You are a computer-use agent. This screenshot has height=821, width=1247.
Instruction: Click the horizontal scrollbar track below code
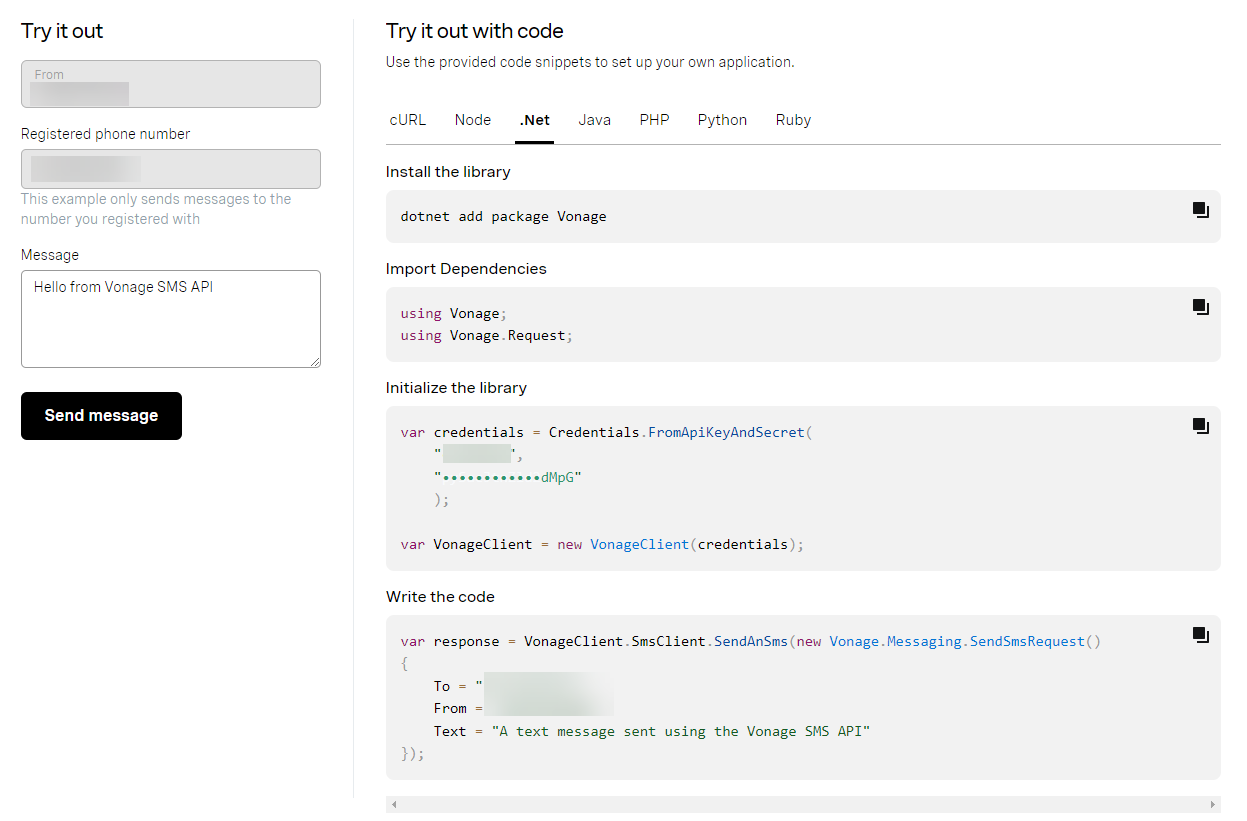coord(803,804)
